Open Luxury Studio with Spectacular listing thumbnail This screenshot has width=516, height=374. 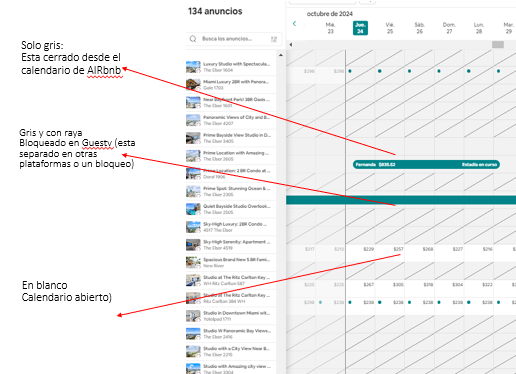click(x=193, y=67)
